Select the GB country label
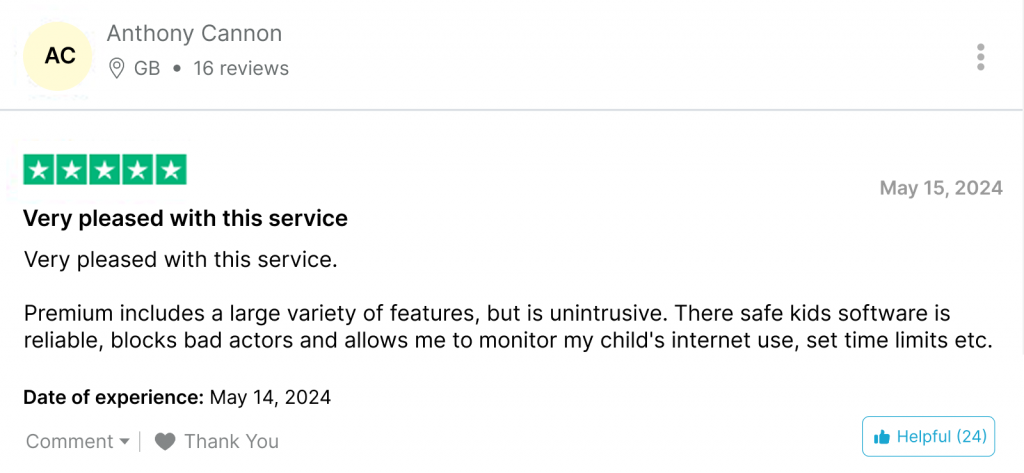 pos(147,68)
